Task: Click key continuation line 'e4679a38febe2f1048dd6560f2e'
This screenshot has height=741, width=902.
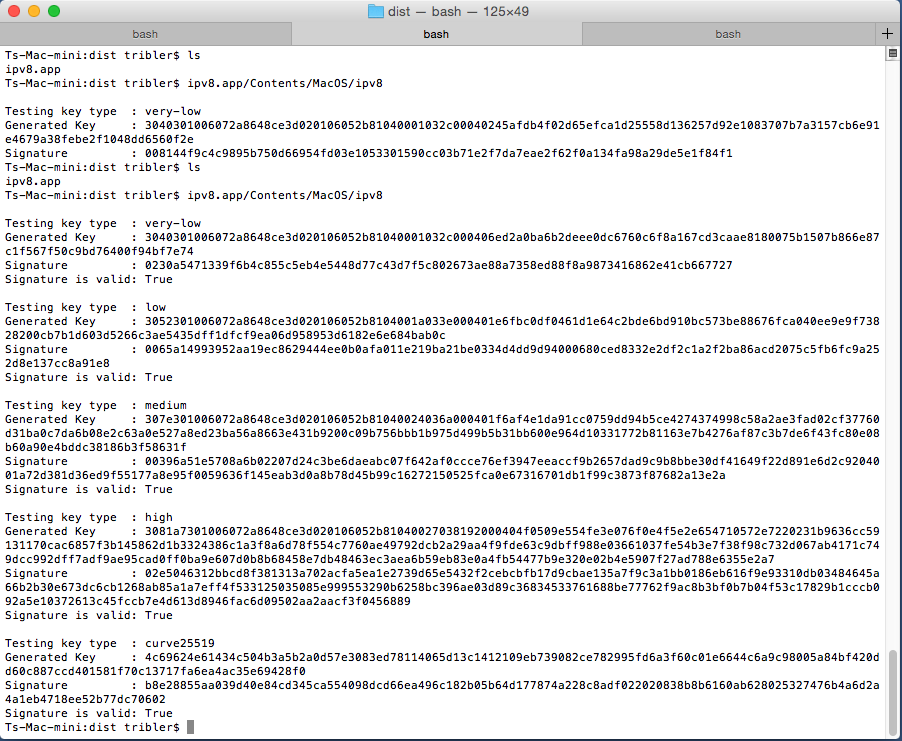Action: tap(99, 139)
